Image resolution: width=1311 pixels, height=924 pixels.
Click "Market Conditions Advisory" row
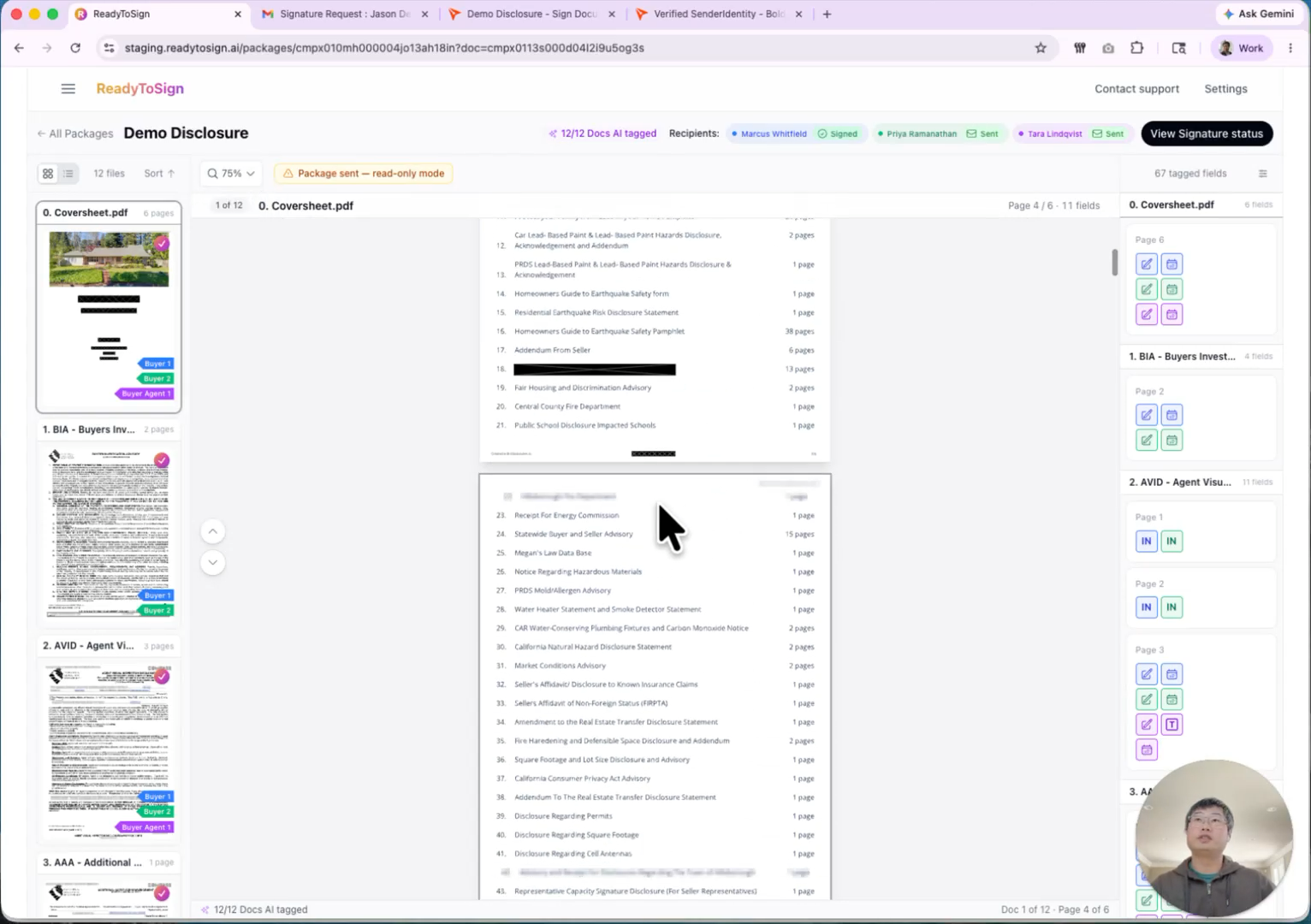coord(655,666)
